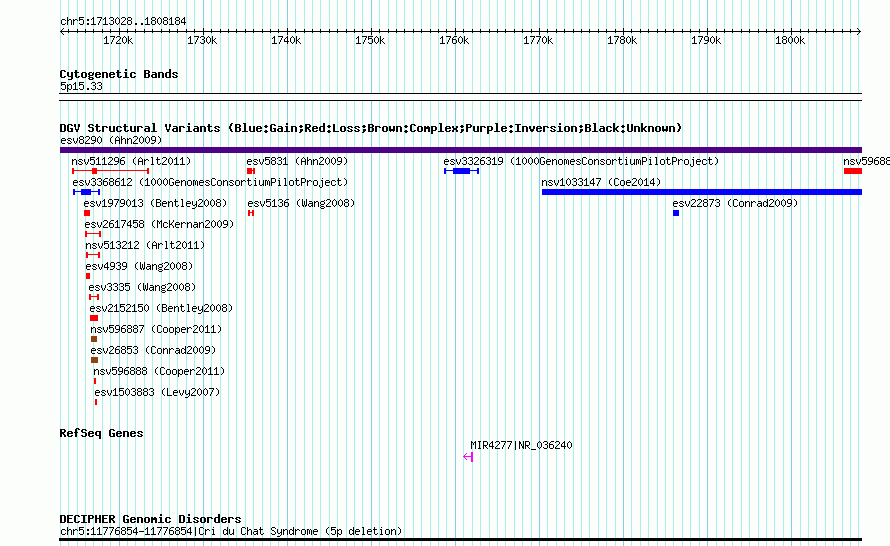Click the esv3326319 blue gain glyph

click(461, 171)
